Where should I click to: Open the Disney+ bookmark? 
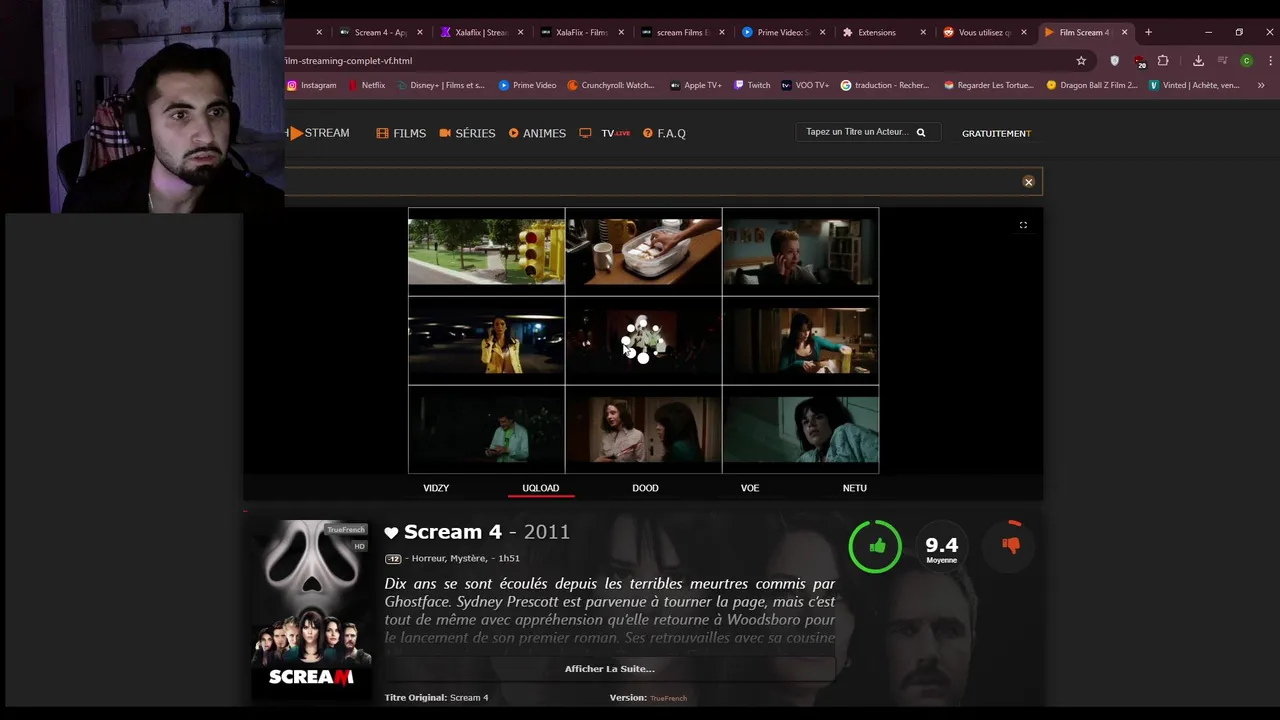[x=440, y=85]
